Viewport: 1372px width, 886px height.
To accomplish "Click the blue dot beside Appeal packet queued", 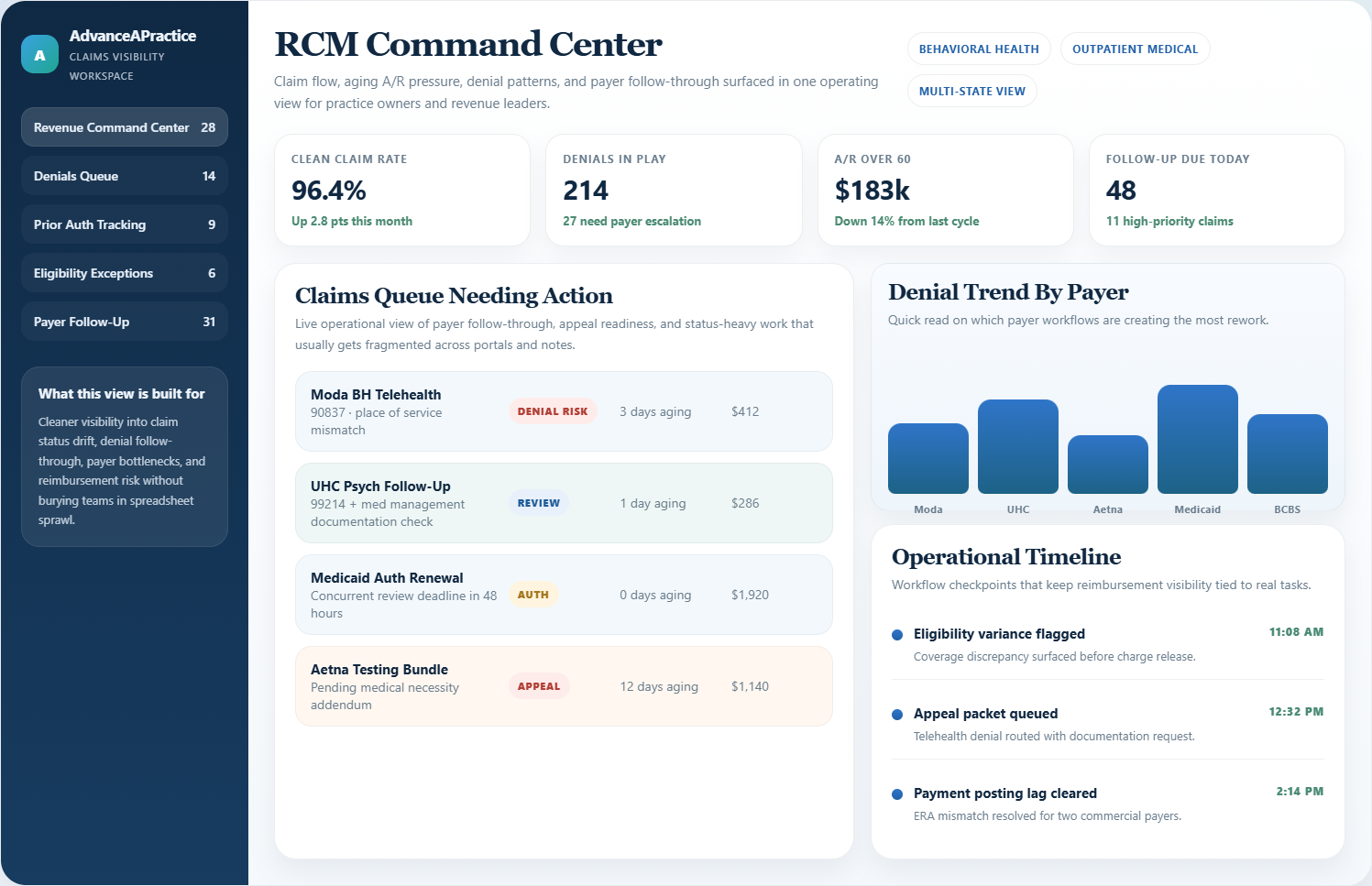I will tap(895, 714).
